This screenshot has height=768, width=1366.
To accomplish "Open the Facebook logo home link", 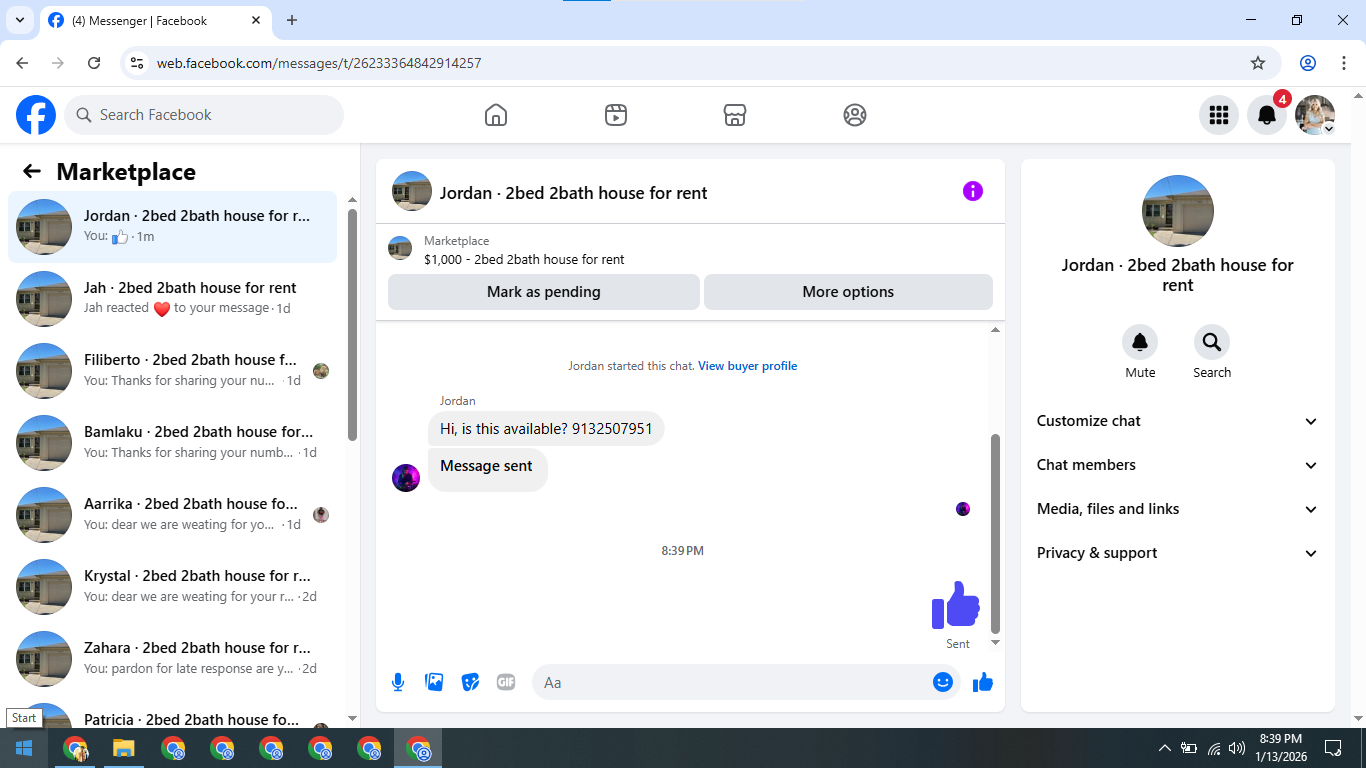I will pyautogui.click(x=36, y=115).
